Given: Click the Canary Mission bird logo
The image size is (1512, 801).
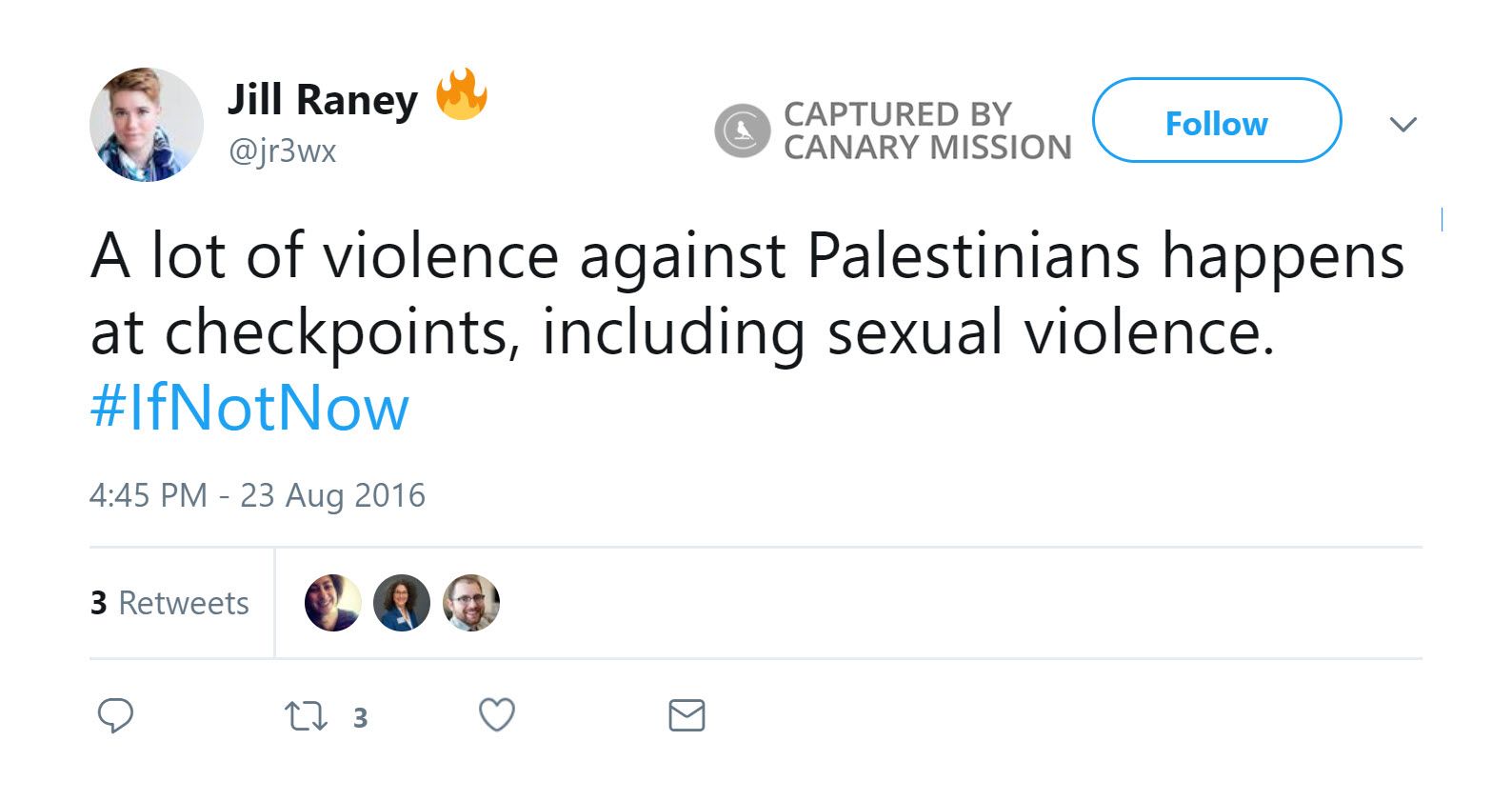Looking at the screenshot, I should 744,131.
